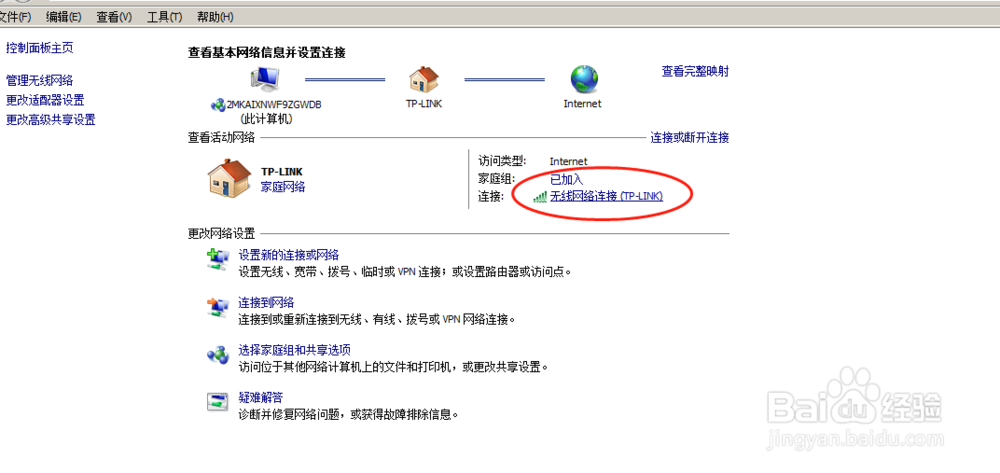
Task: Open the 文件(F) menu
Action: [14, 17]
